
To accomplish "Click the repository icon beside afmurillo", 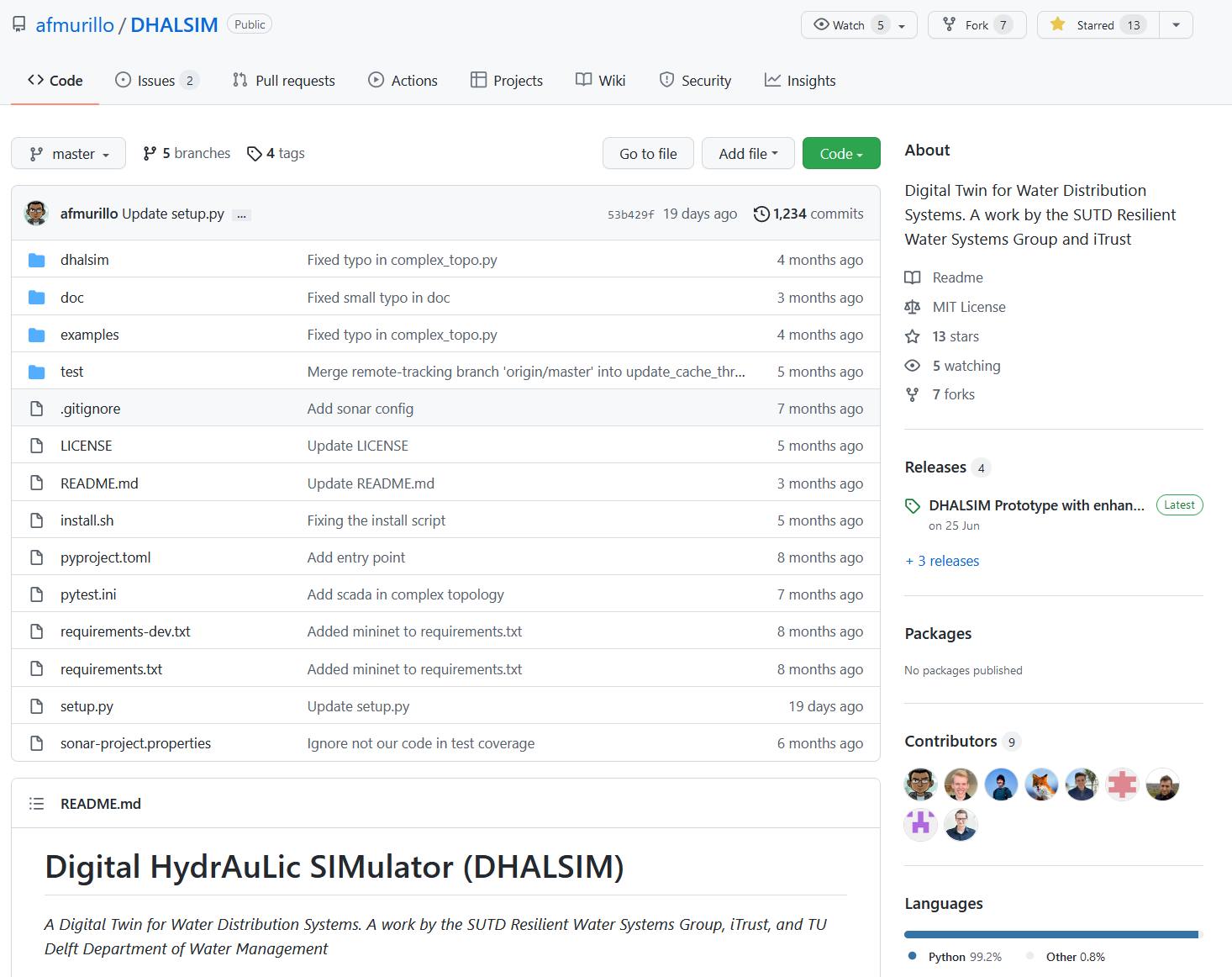I will coord(18,24).
